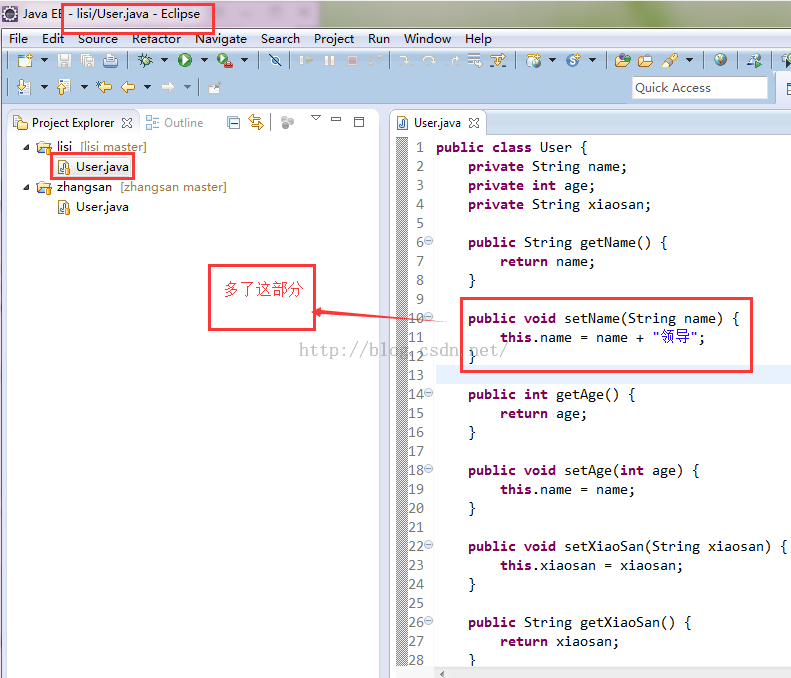
Task: Click the Forward navigation arrow icon
Action: tap(168, 87)
